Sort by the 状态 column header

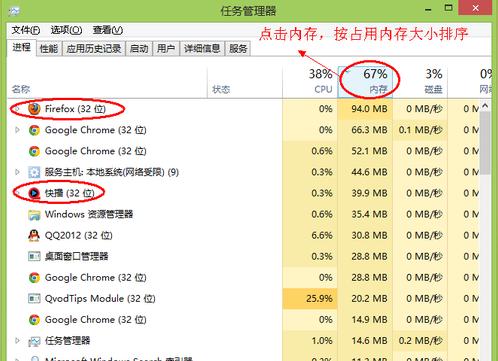pos(245,82)
